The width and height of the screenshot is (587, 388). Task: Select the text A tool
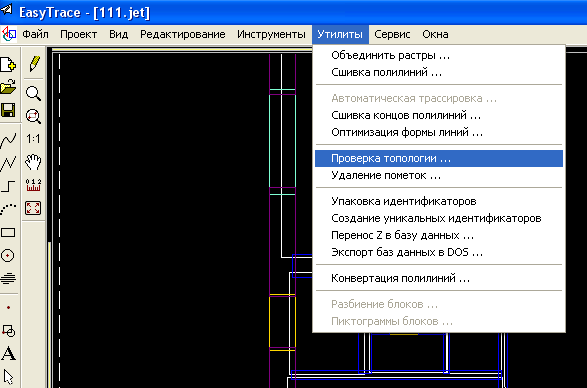8,354
